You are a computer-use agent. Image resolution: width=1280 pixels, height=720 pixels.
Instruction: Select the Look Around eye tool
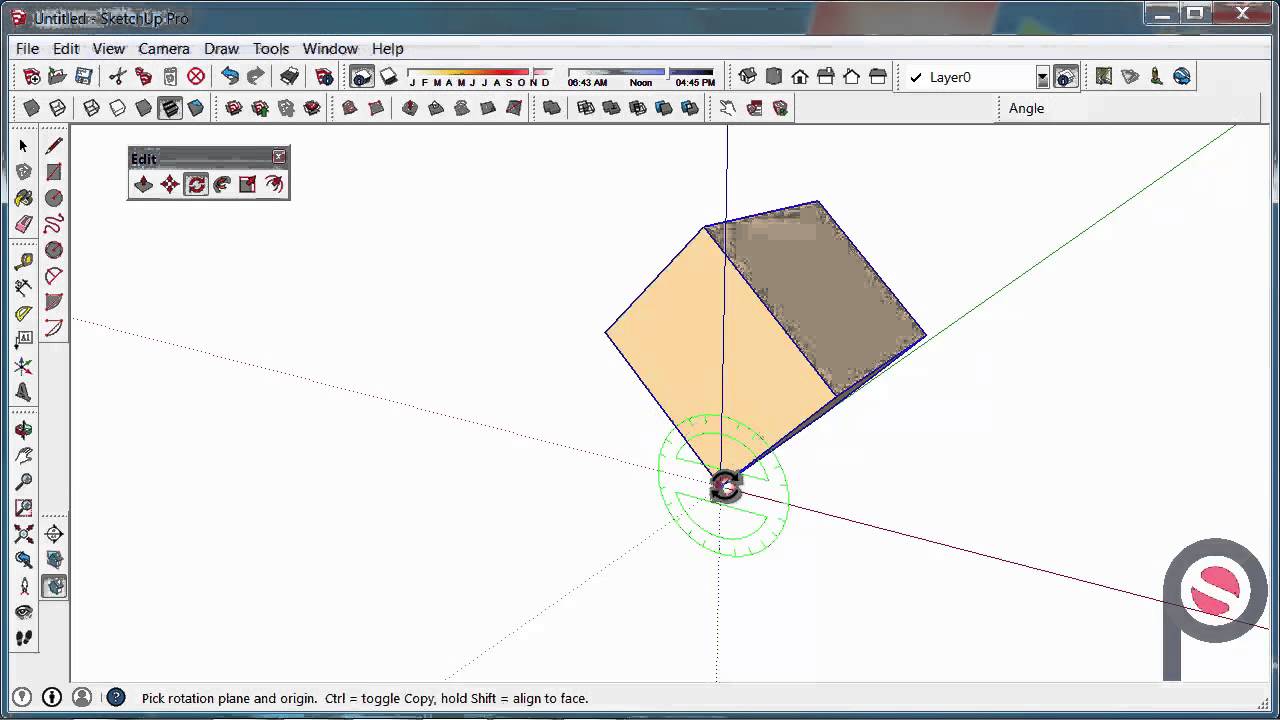point(24,612)
